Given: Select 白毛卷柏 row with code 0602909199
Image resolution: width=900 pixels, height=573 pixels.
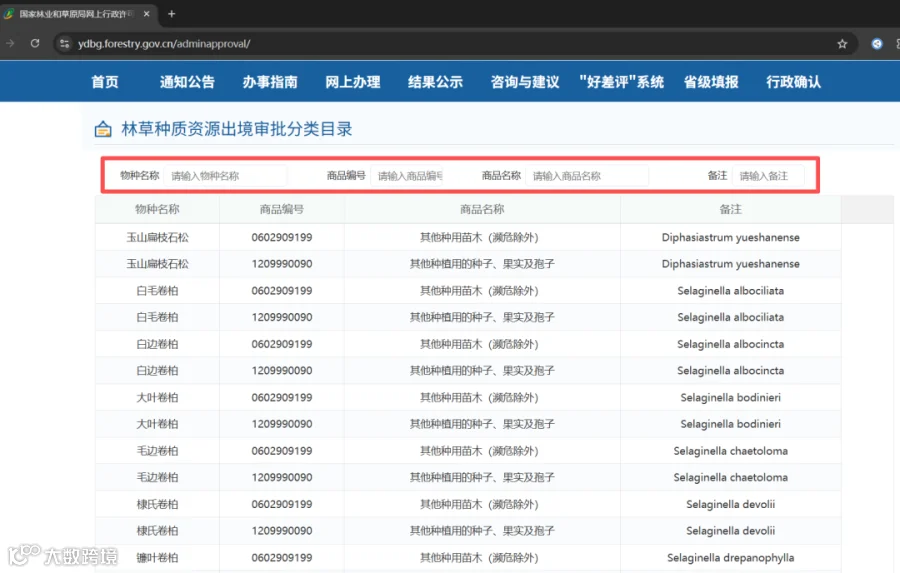Looking at the screenshot, I should click(x=468, y=291).
